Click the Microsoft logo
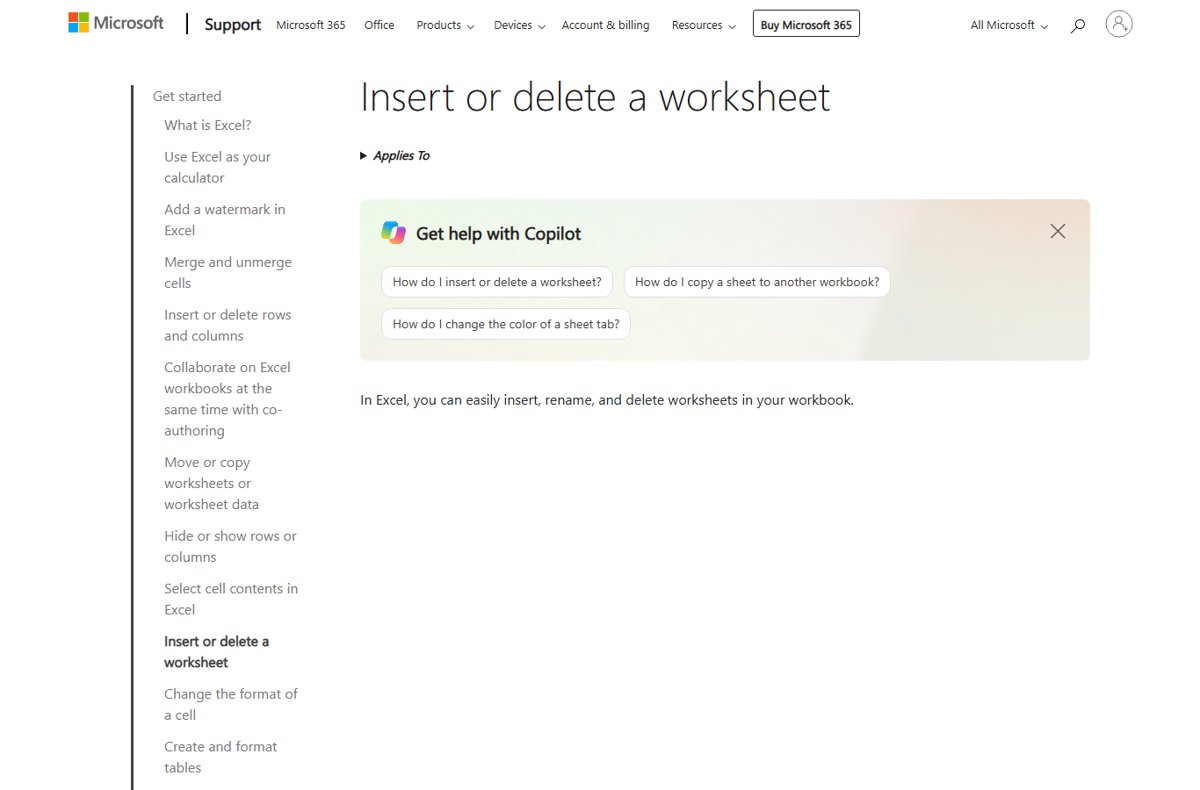1200x790 pixels. (x=115, y=23)
